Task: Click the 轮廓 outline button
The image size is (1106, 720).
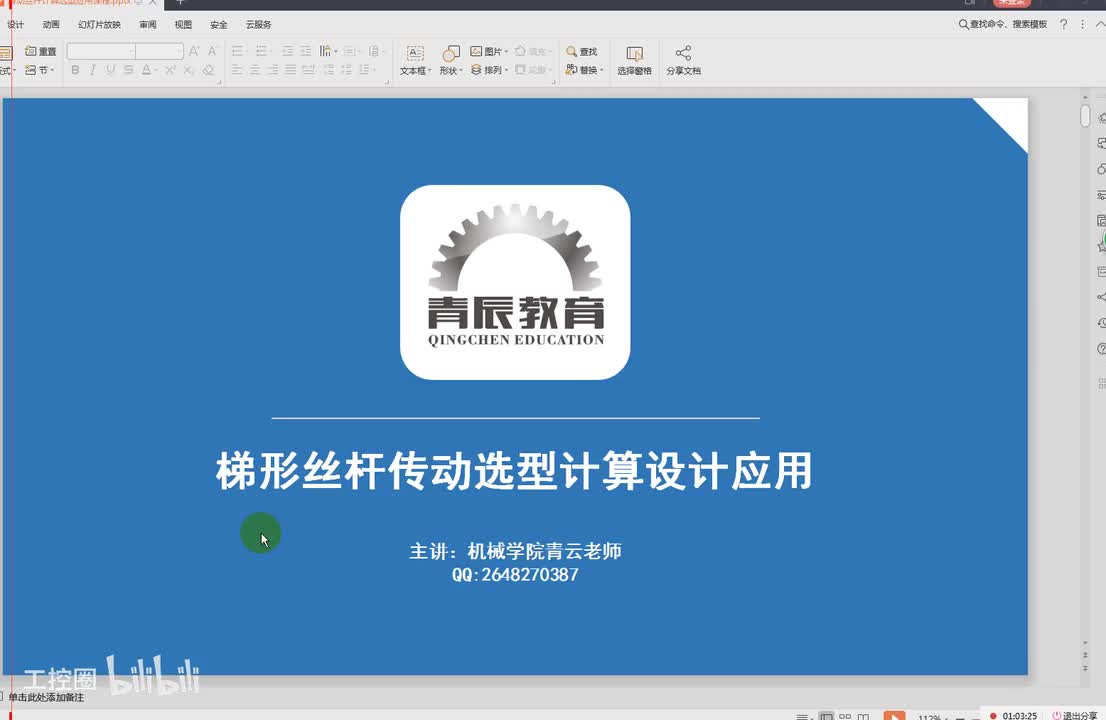Action: coord(532,70)
